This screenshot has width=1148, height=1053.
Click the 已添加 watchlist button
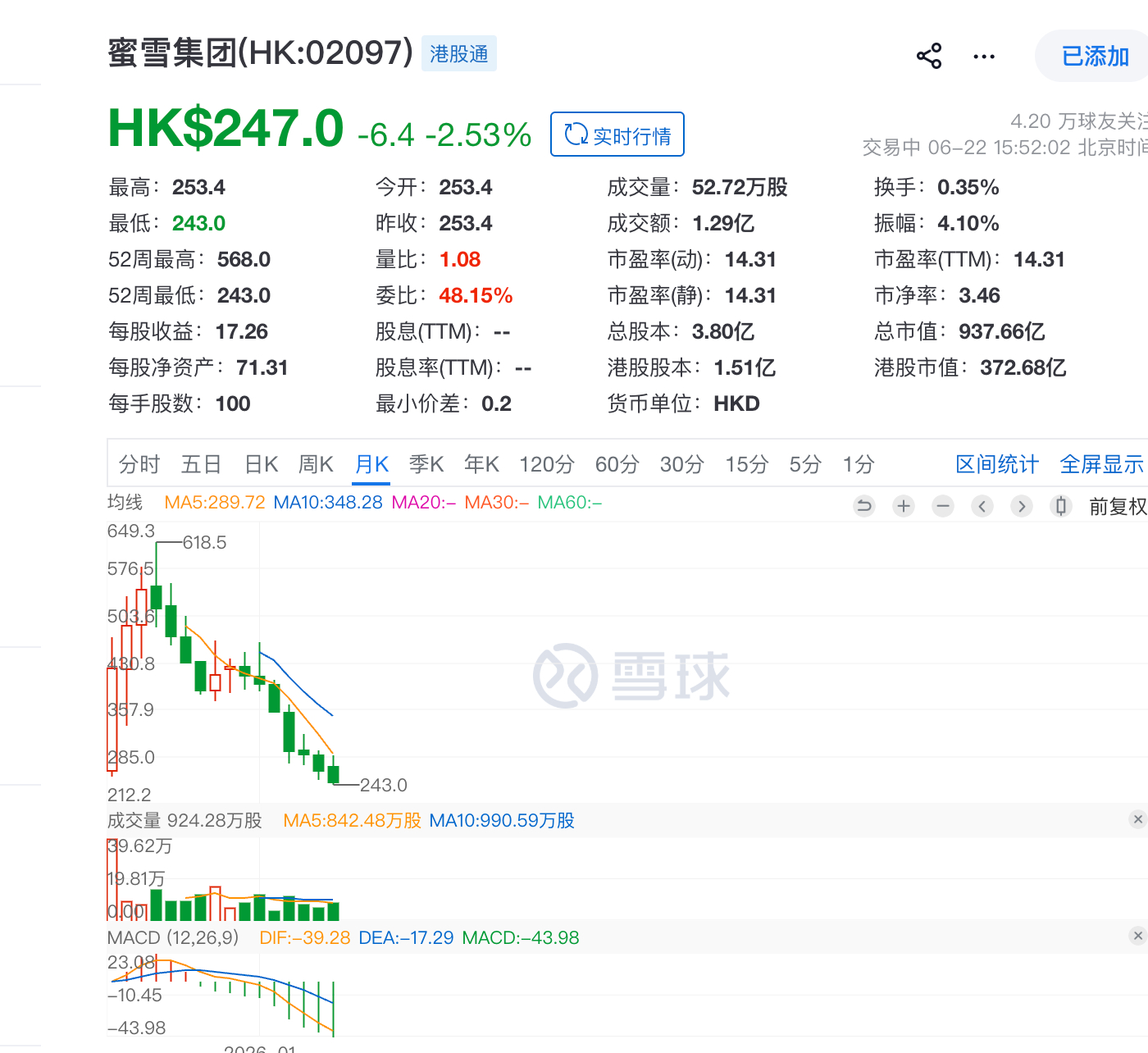tap(1095, 56)
